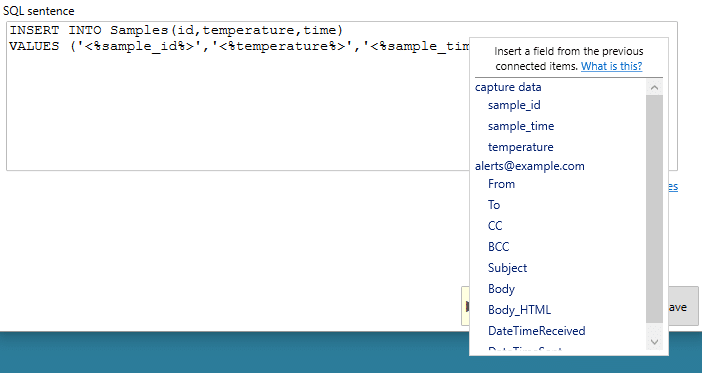
Task: Open the 'What is this?' help link
Action: click(611, 66)
